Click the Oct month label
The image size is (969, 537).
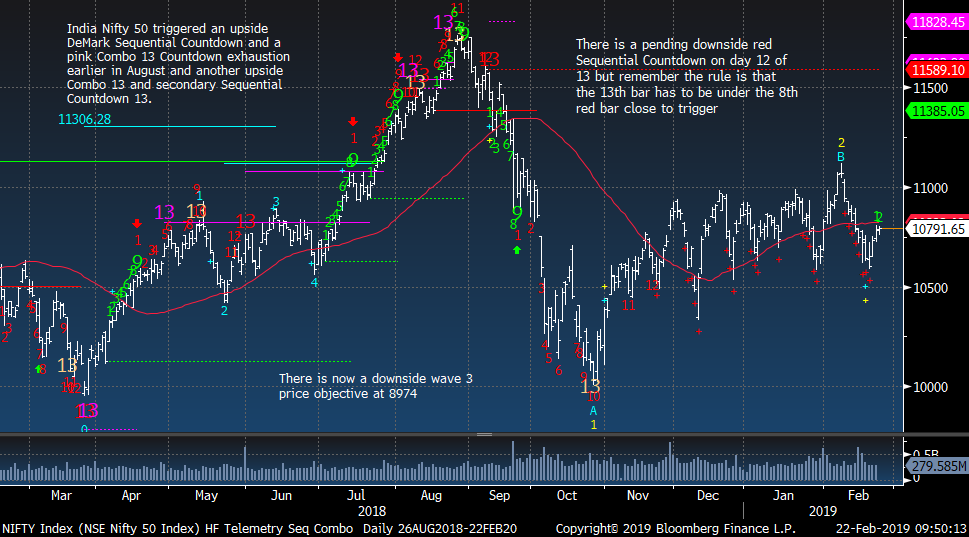567,496
